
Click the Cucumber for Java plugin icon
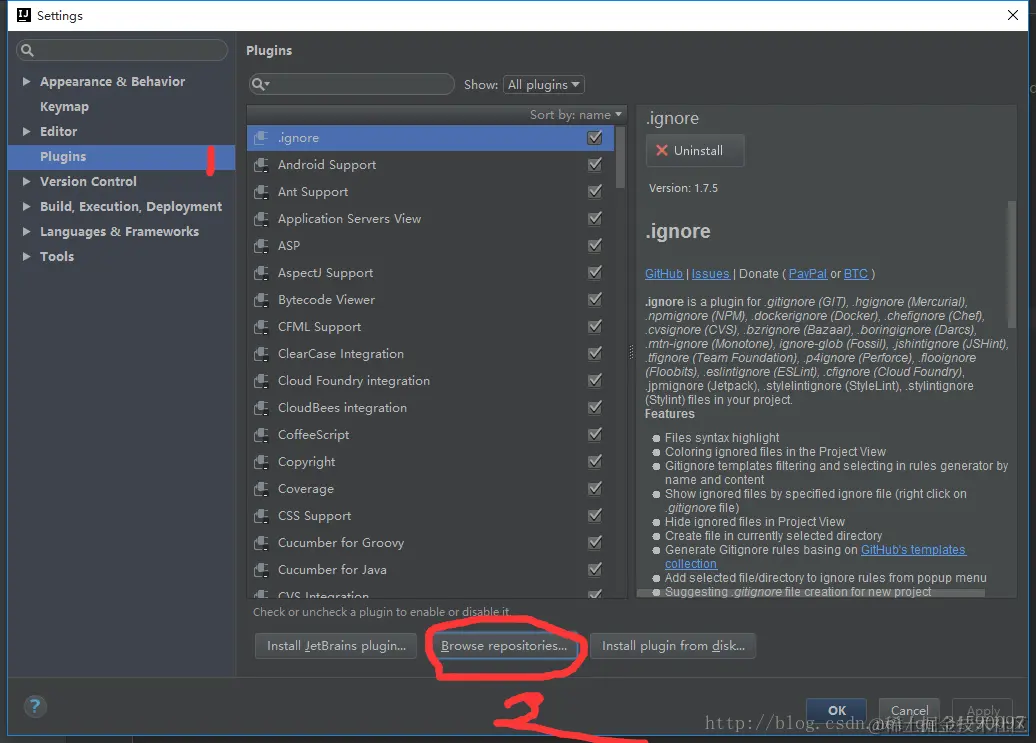pos(261,571)
